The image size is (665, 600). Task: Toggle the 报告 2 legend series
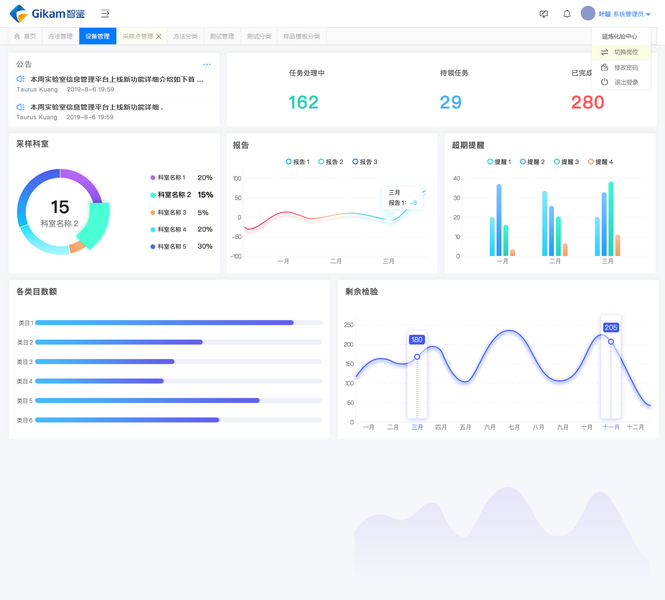coord(331,162)
